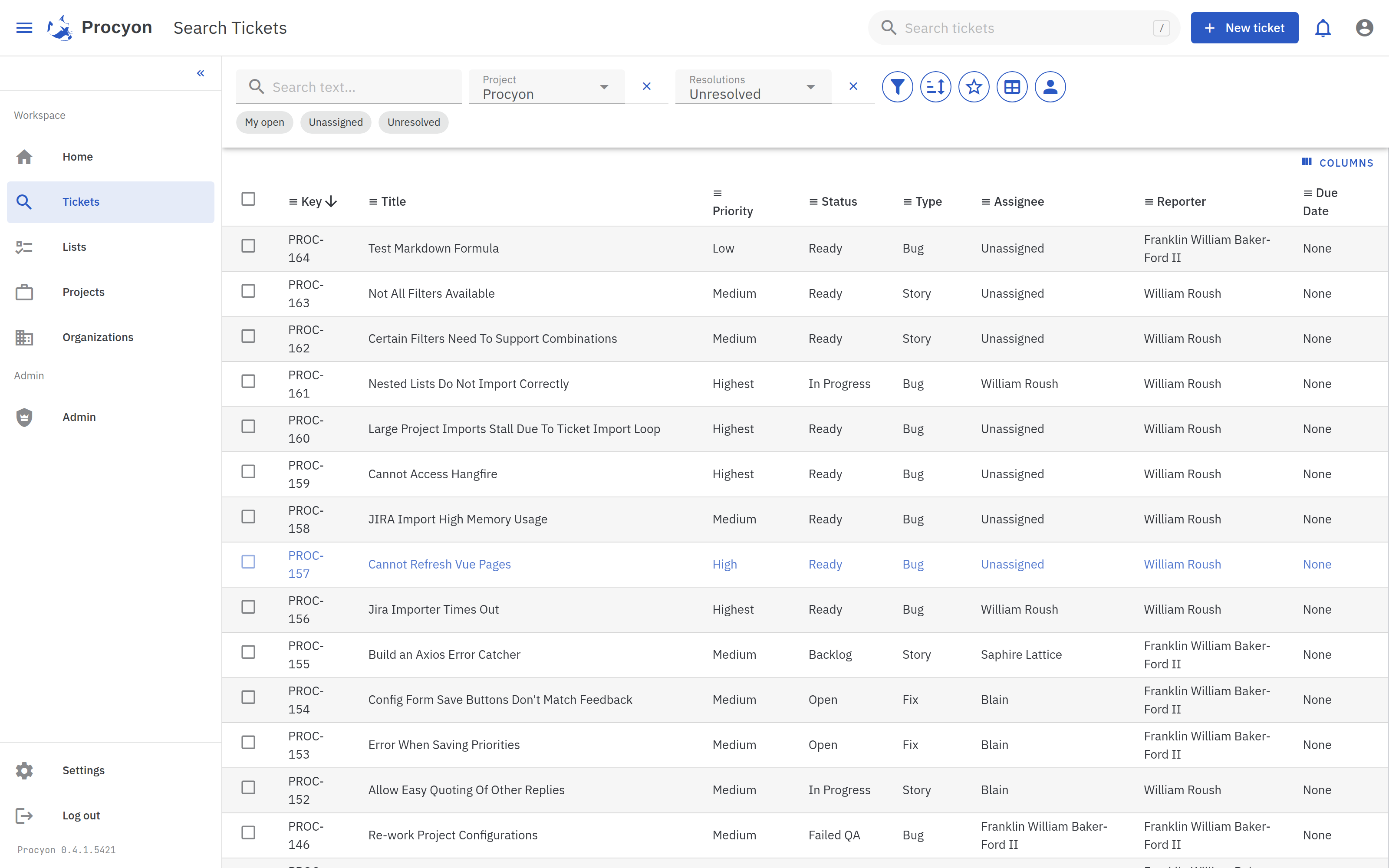This screenshot has height=868, width=1389.
Task: Open user account avatar menu
Action: [1364, 27]
